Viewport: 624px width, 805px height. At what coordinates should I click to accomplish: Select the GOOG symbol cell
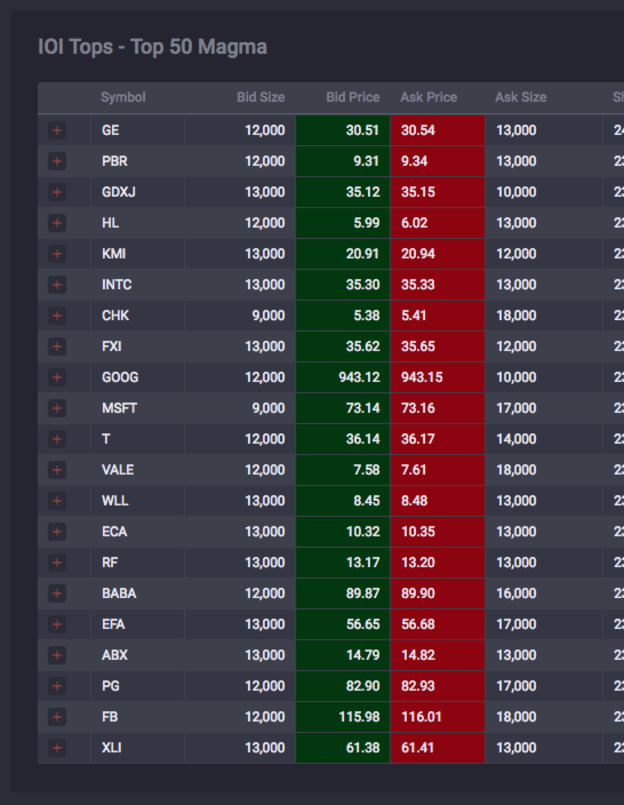coord(137,377)
